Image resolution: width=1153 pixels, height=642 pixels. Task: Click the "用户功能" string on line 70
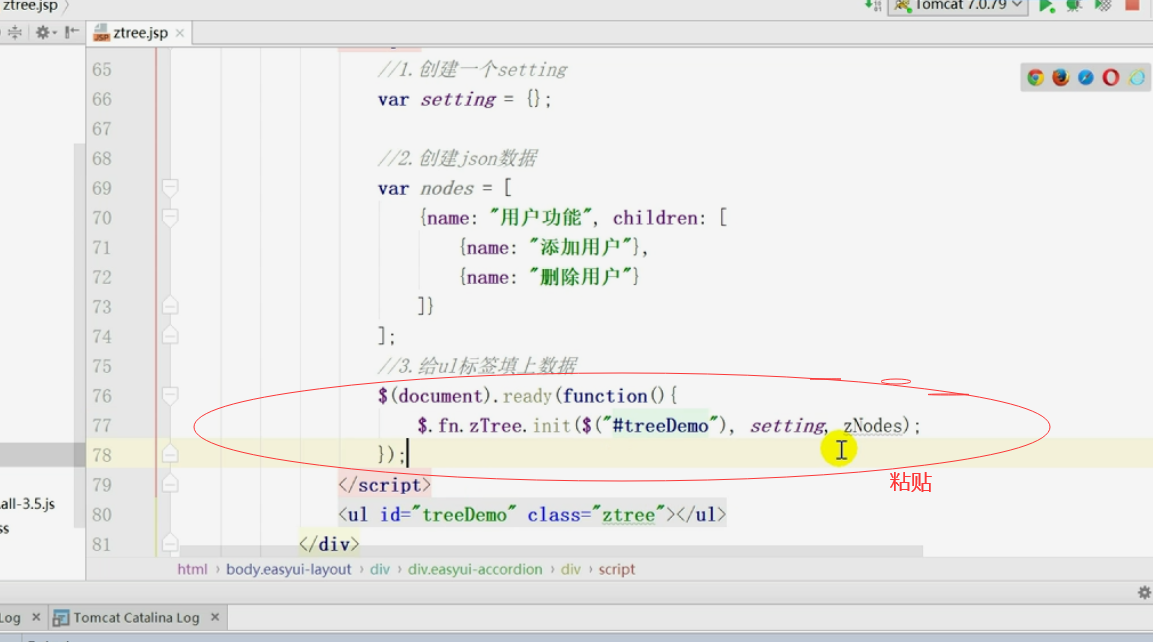click(540, 218)
